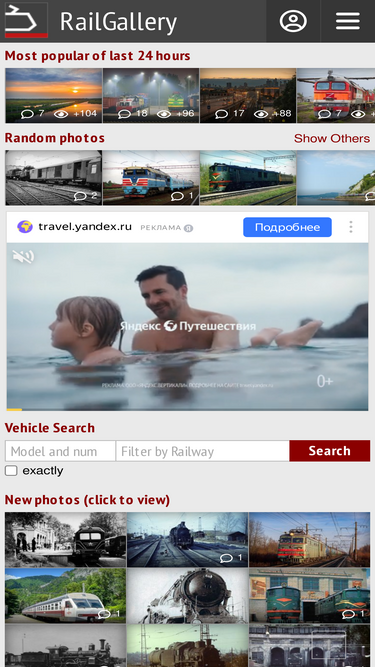
Task: Click 'Vehicle Search' heading
Action: coord(50,428)
